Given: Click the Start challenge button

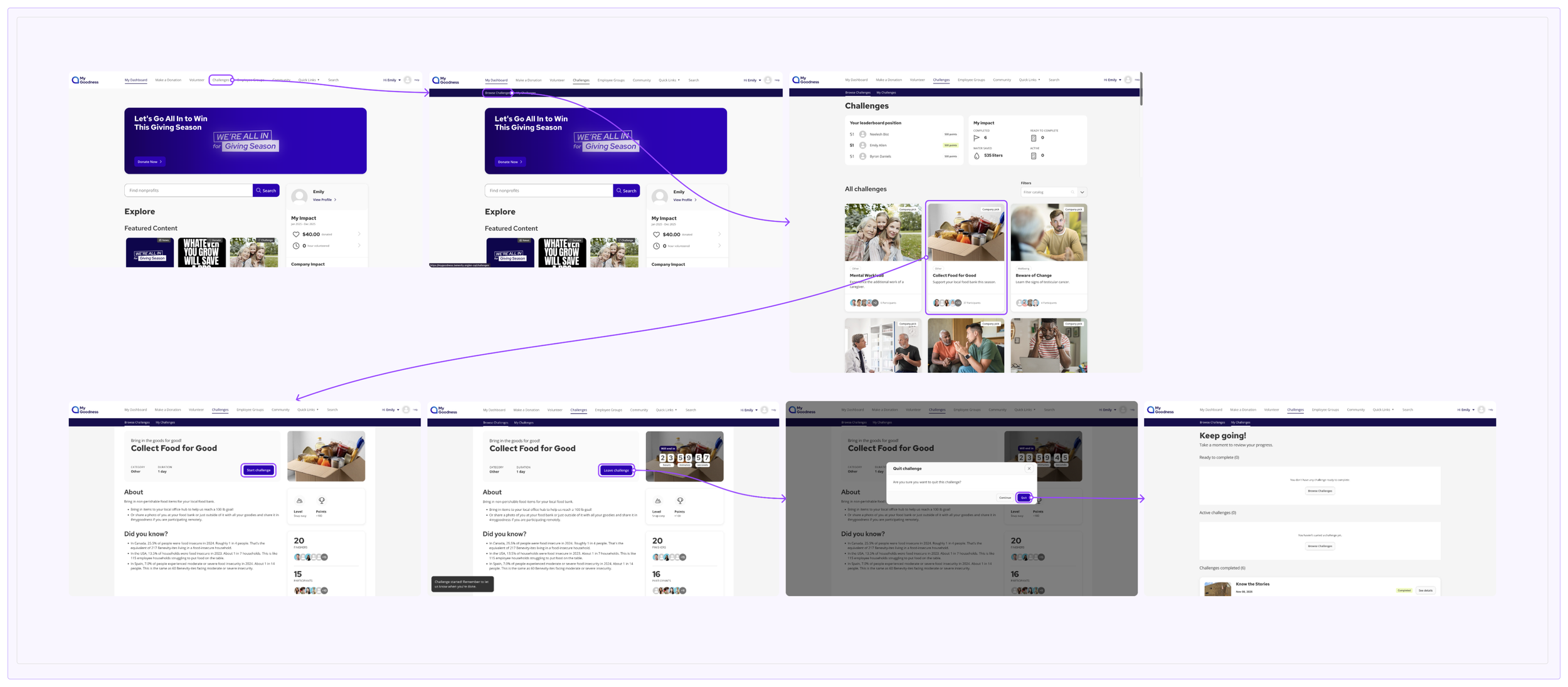Looking at the screenshot, I should pos(258,470).
